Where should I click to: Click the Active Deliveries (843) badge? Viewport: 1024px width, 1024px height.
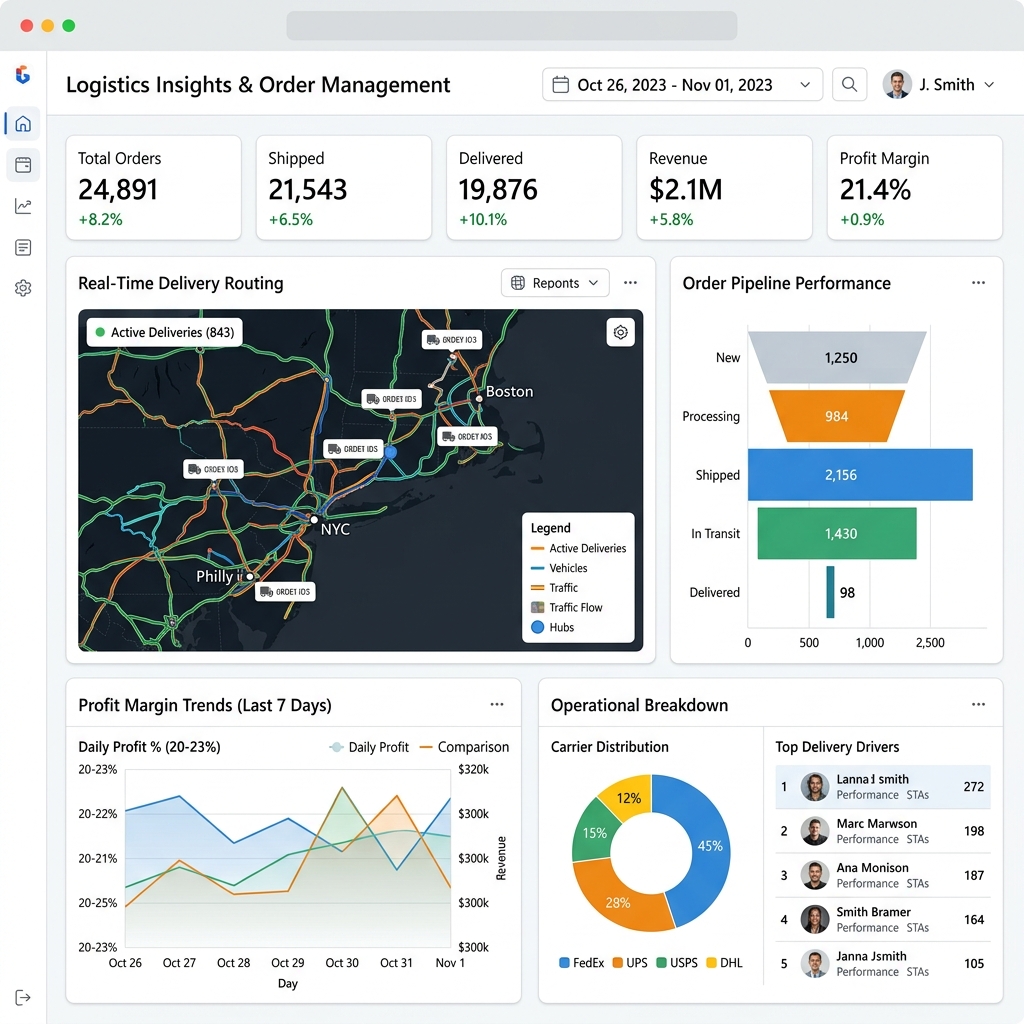click(x=165, y=332)
